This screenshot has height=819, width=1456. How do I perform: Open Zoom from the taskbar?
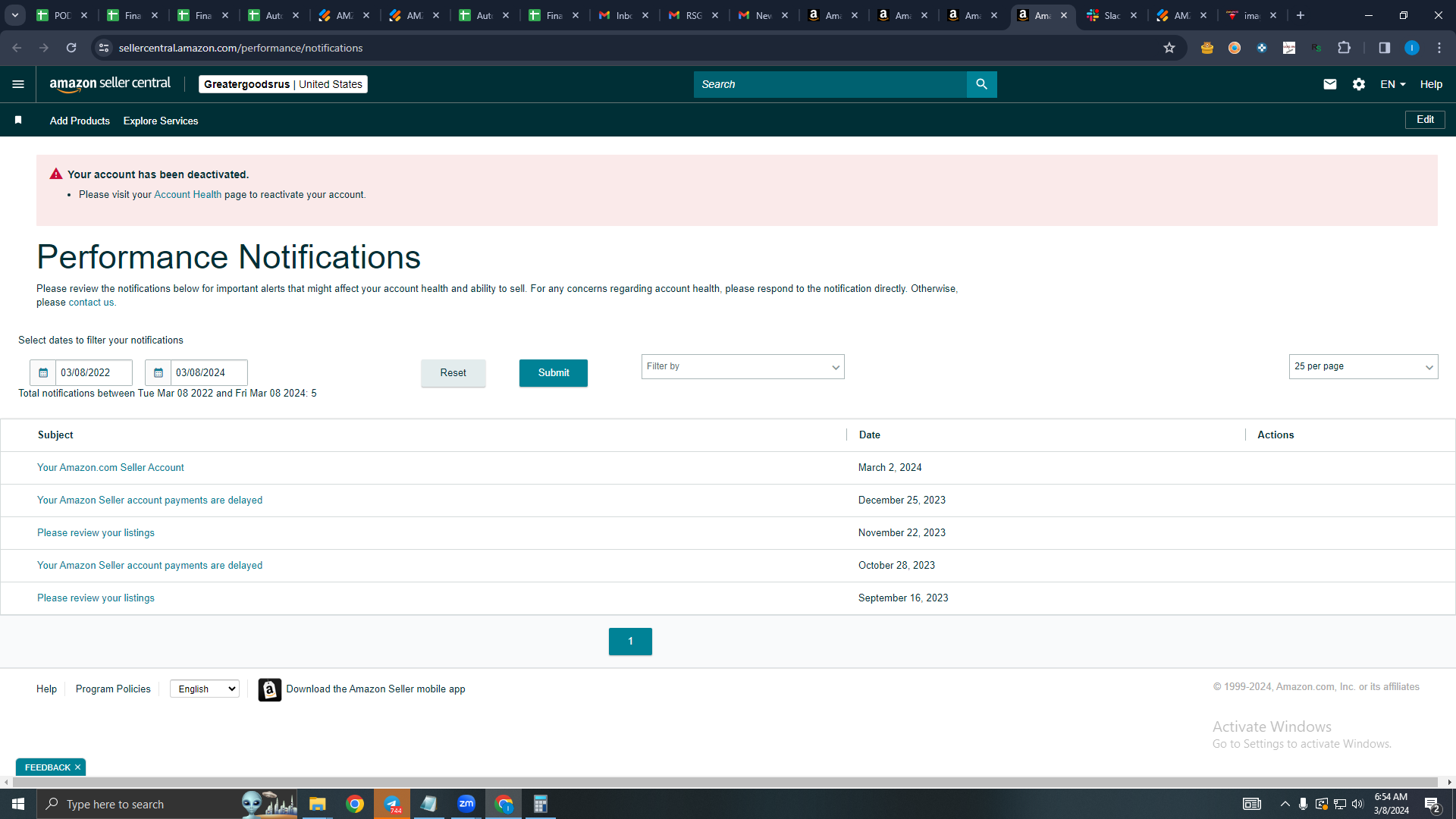466,804
